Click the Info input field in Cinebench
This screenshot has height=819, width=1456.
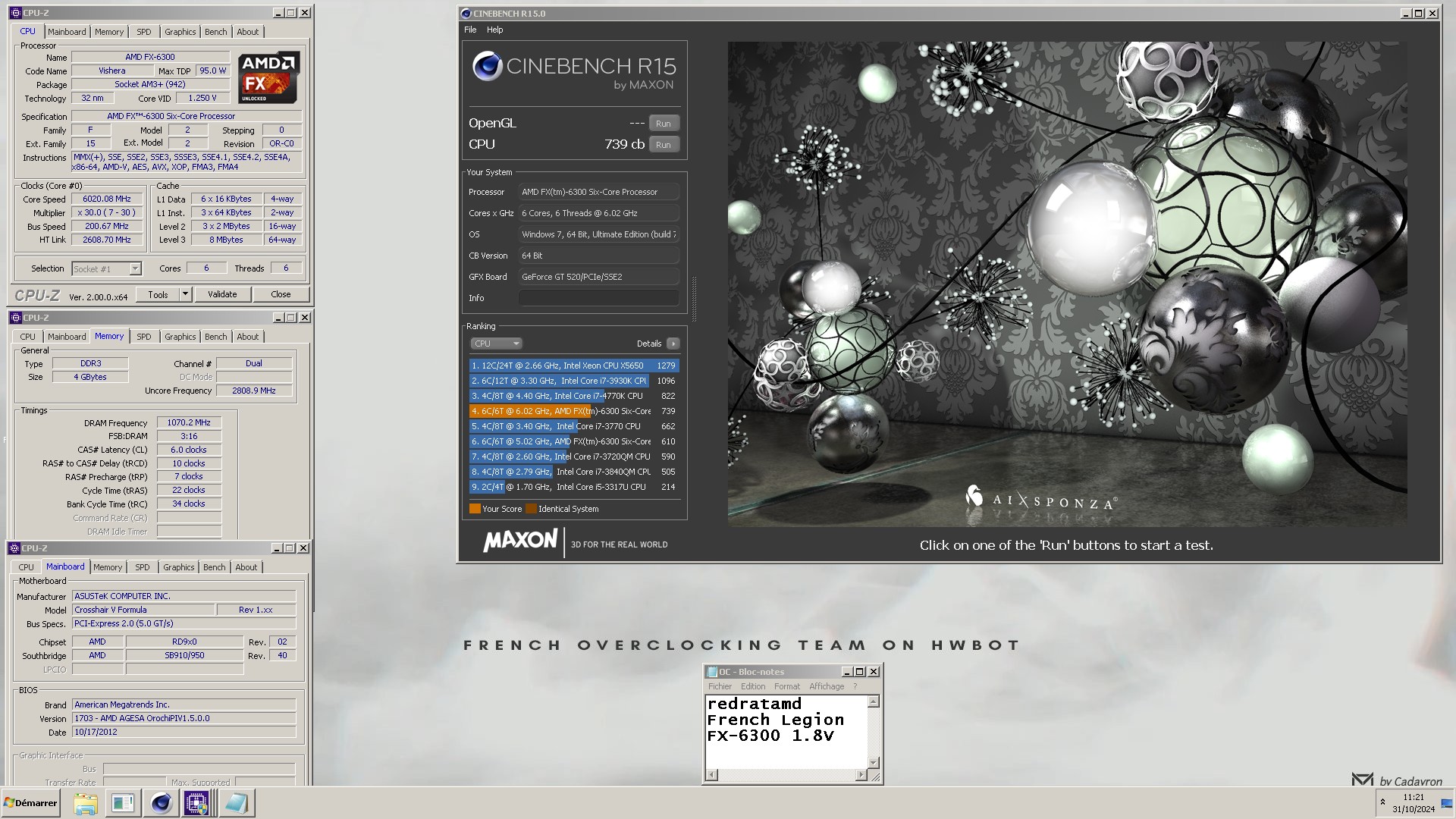598,298
